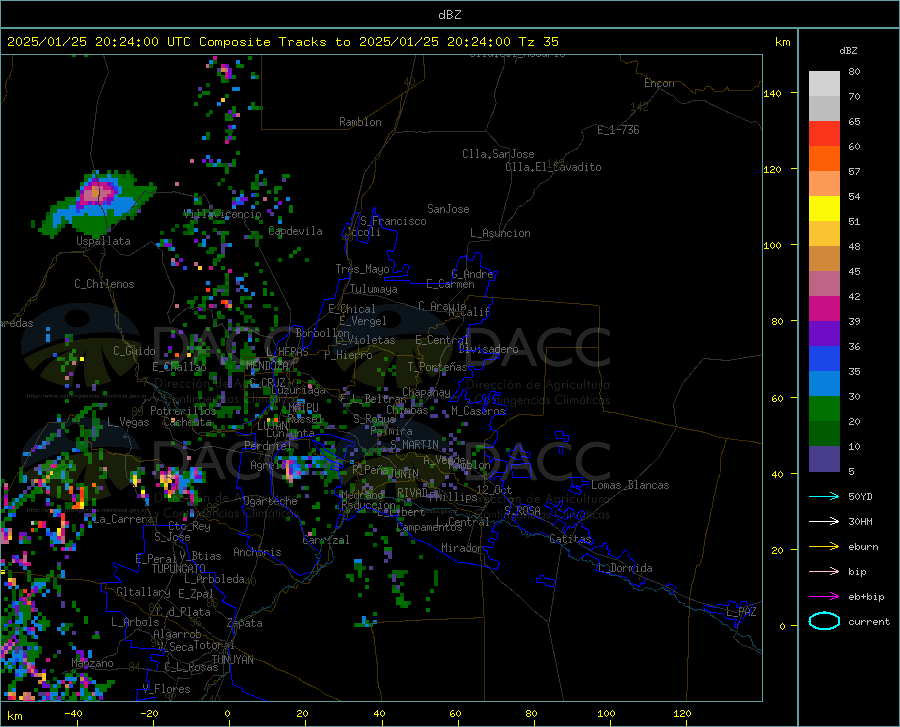Click the E_1-736 map label
This screenshot has width=900, height=727.
point(618,130)
